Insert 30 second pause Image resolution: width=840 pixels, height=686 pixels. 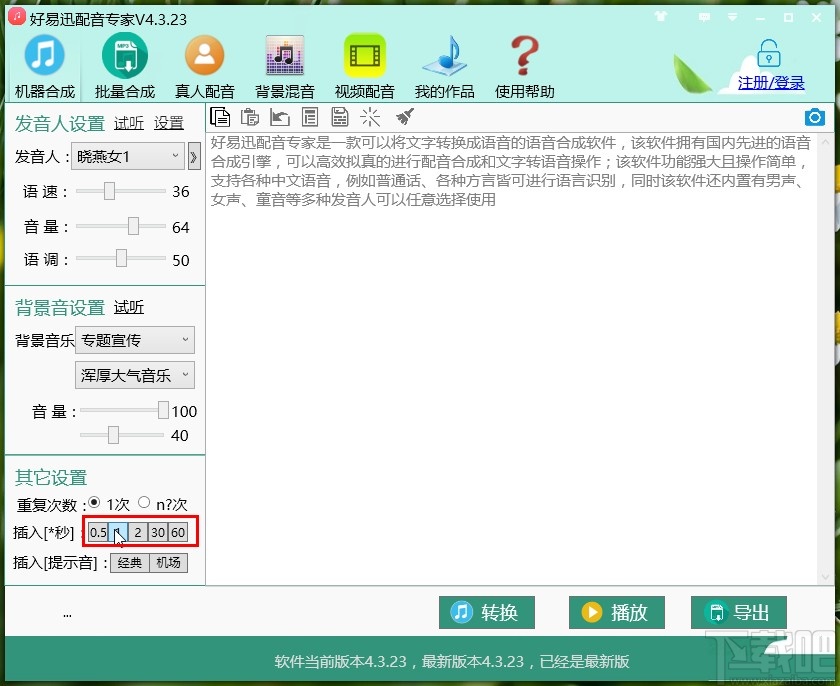(x=158, y=532)
